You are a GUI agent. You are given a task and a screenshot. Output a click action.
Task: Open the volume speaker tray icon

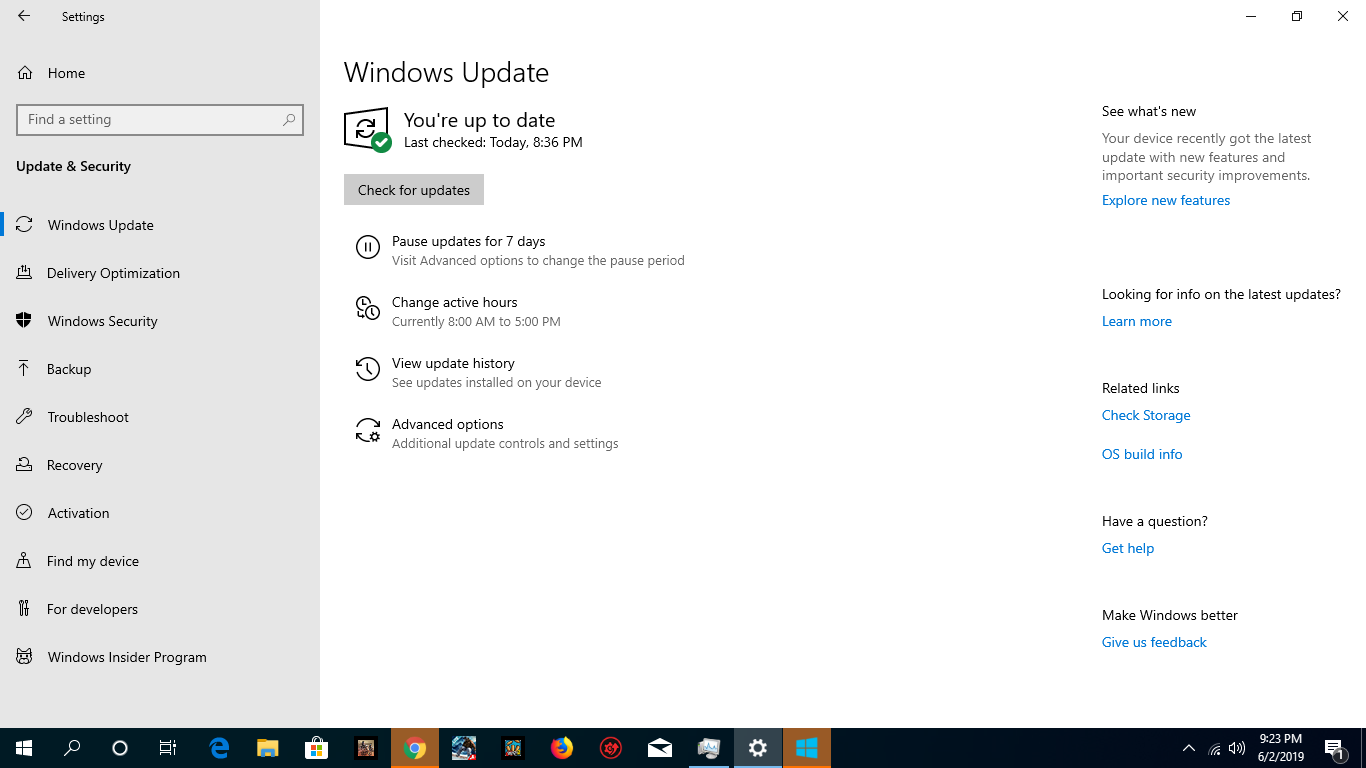coord(1238,748)
